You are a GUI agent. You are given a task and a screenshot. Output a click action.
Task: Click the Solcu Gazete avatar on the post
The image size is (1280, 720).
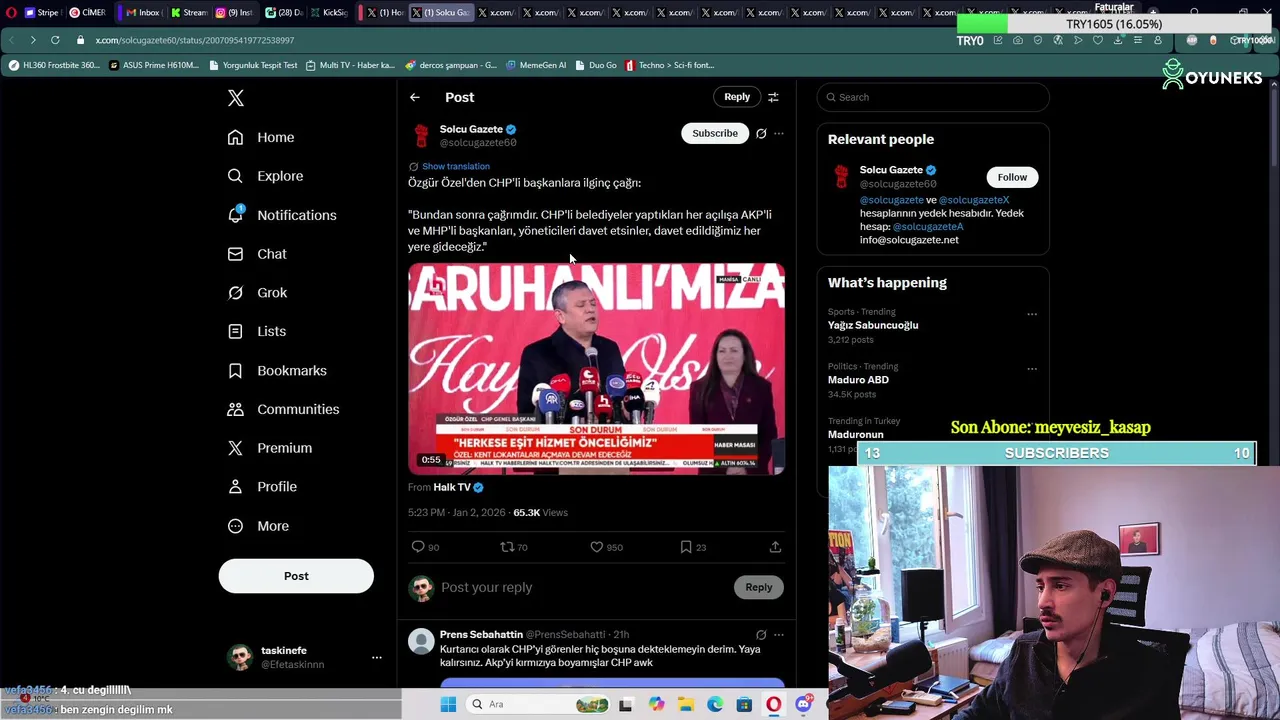point(421,135)
